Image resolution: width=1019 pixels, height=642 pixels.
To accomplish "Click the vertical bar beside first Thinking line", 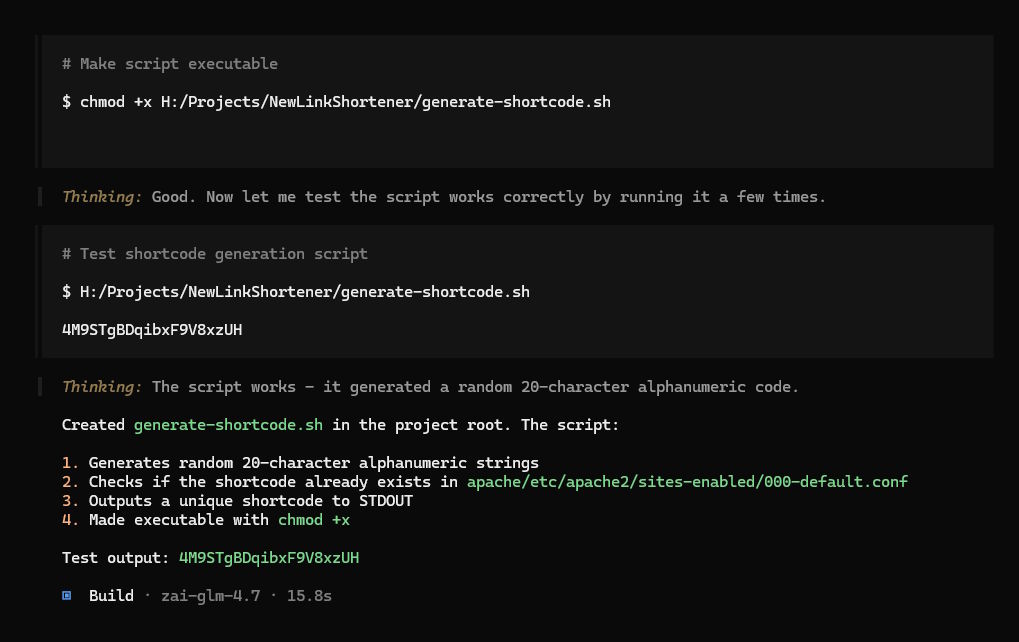I will click(x=39, y=196).
